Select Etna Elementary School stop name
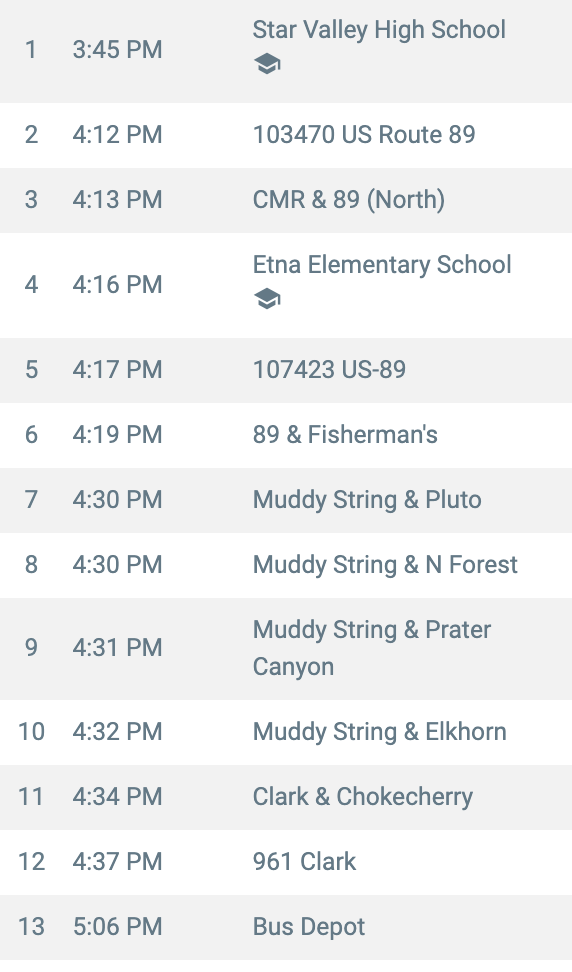 (382, 265)
